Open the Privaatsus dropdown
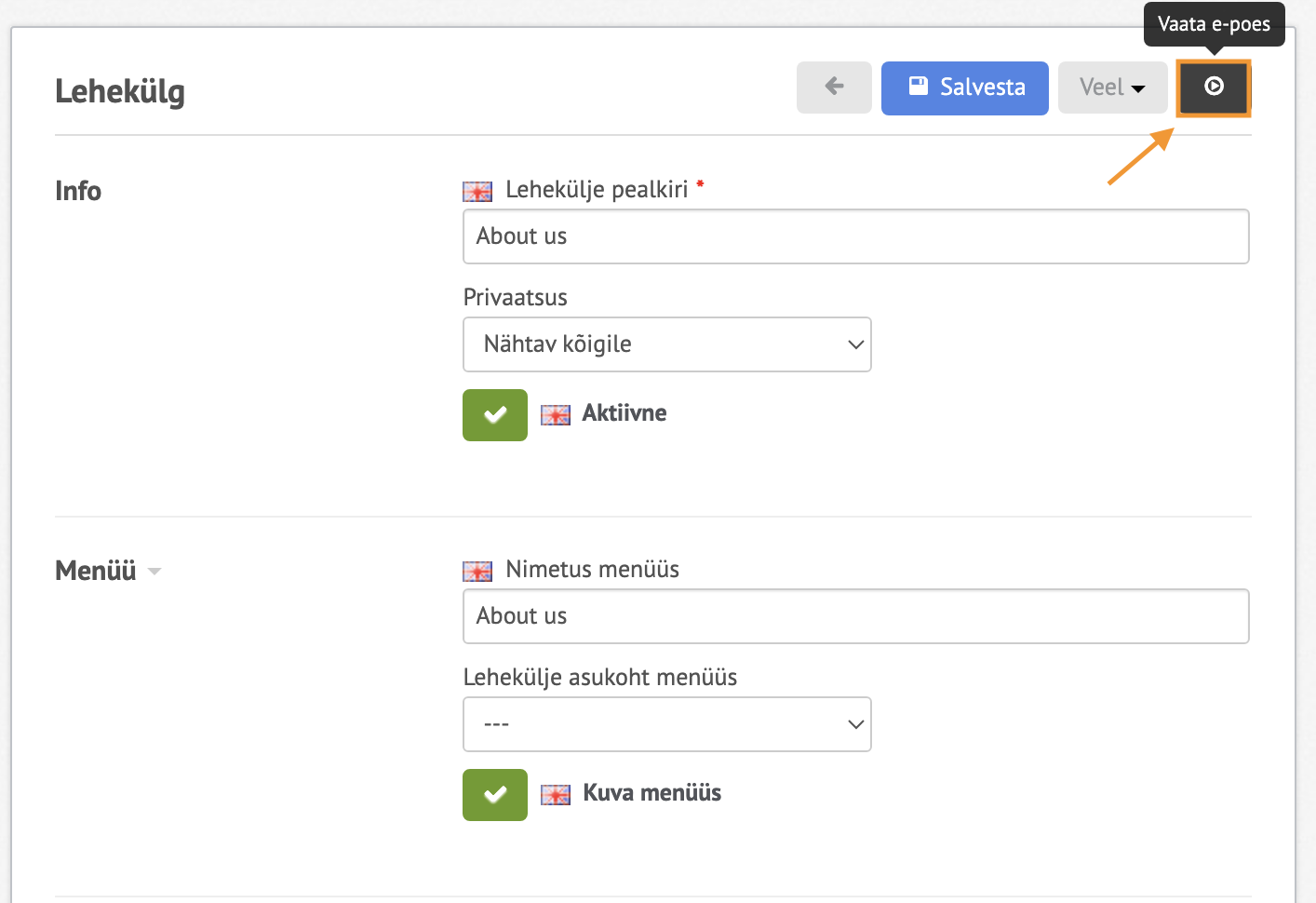 (666, 344)
